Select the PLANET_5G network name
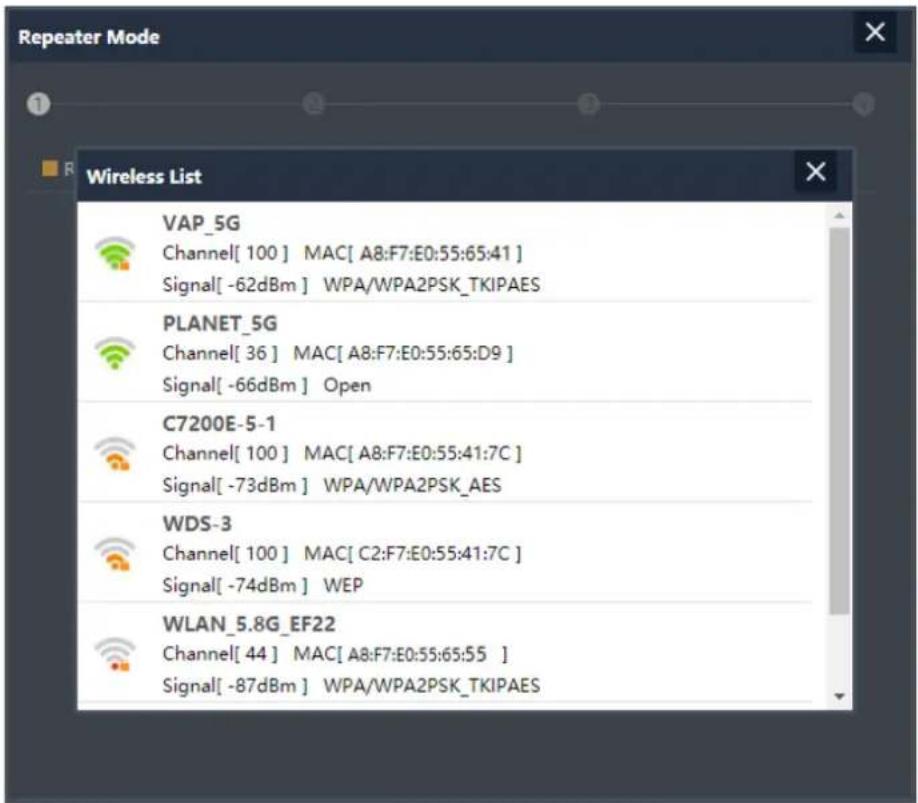 [220, 323]
